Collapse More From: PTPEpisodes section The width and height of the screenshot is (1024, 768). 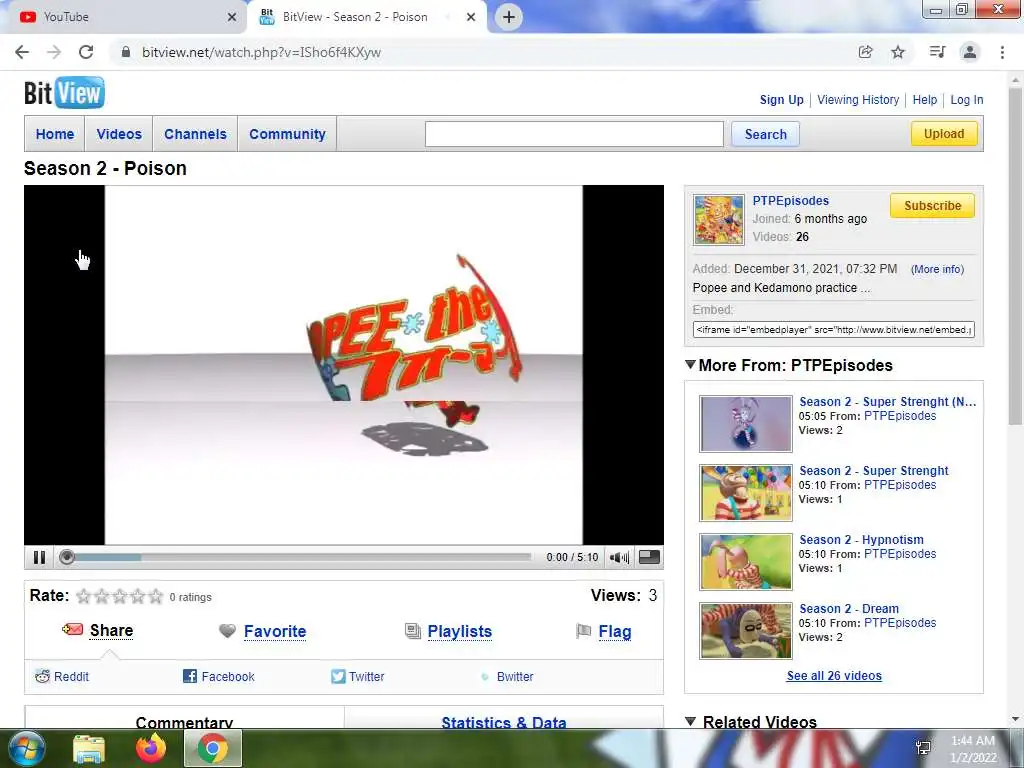tap(690, 364)
